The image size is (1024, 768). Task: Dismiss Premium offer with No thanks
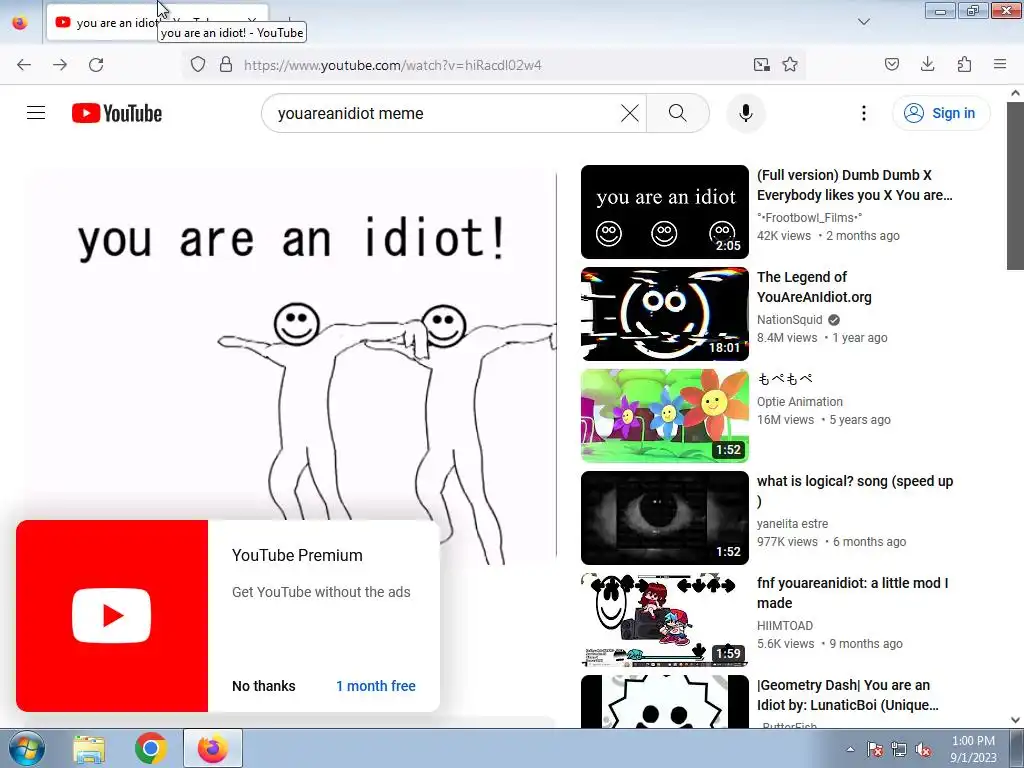264,686
